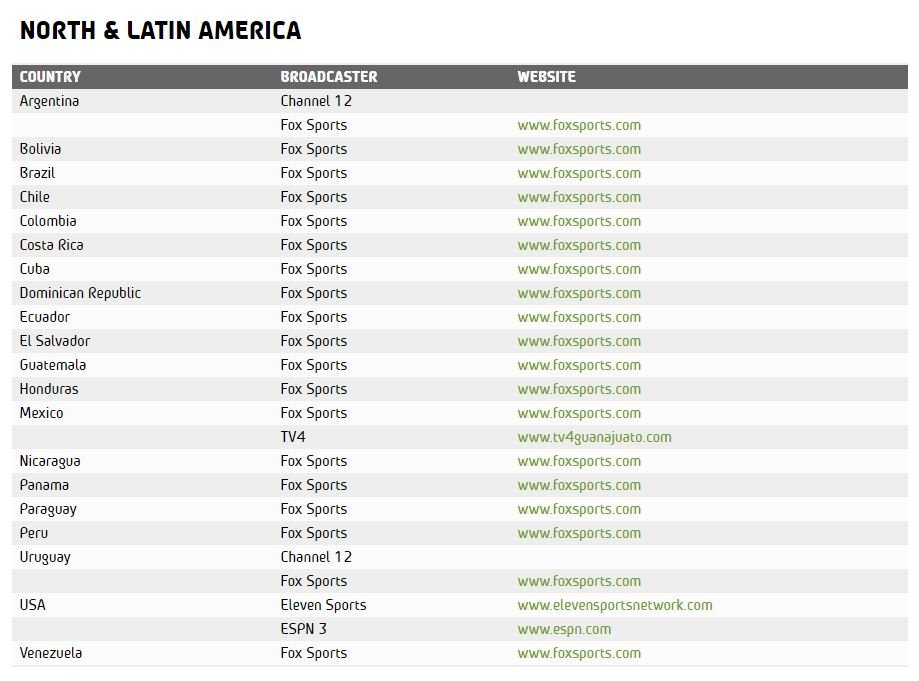Click the WEBSITE column header
Viewport: 919px width, 681px height.
(546, 77)
